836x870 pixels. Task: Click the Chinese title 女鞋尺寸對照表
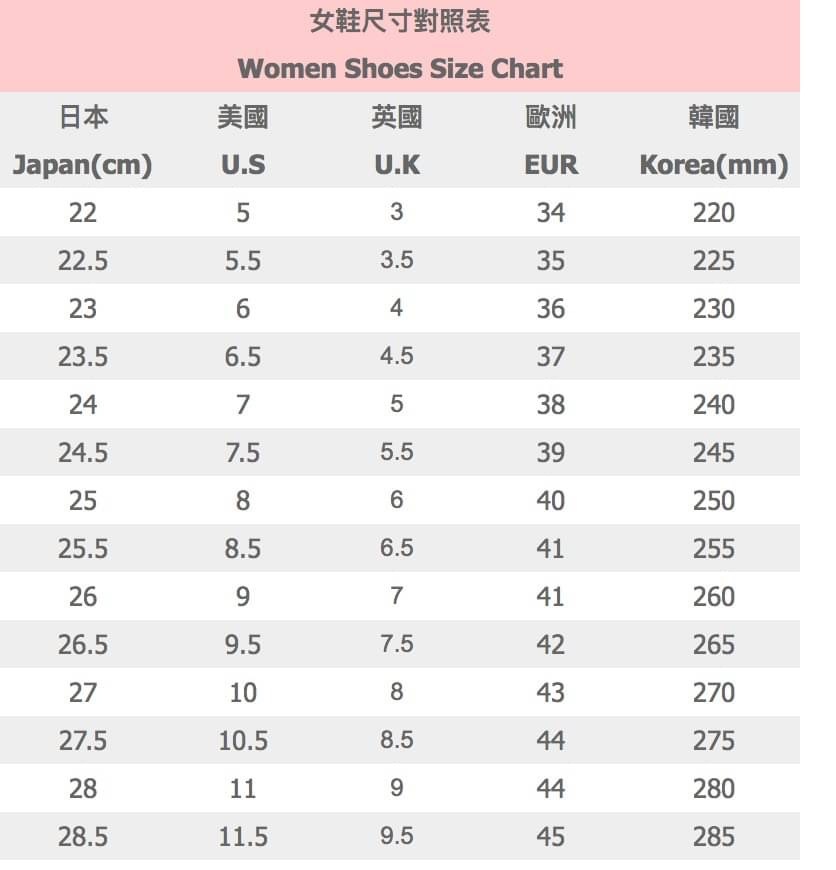click(400, 22)
